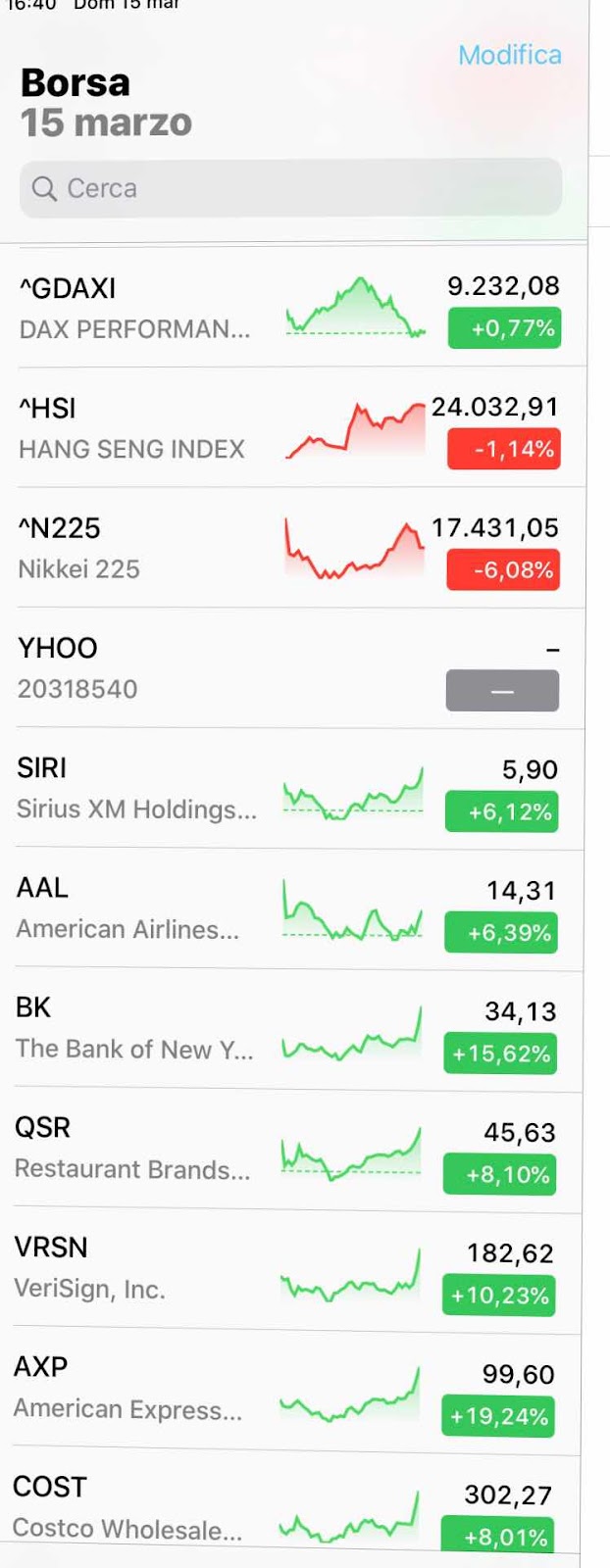Toggle the -1,14% badge for ^HSI
This screenshot has width=610, height=1568.
pyautogui.click(x=504, y=450)
